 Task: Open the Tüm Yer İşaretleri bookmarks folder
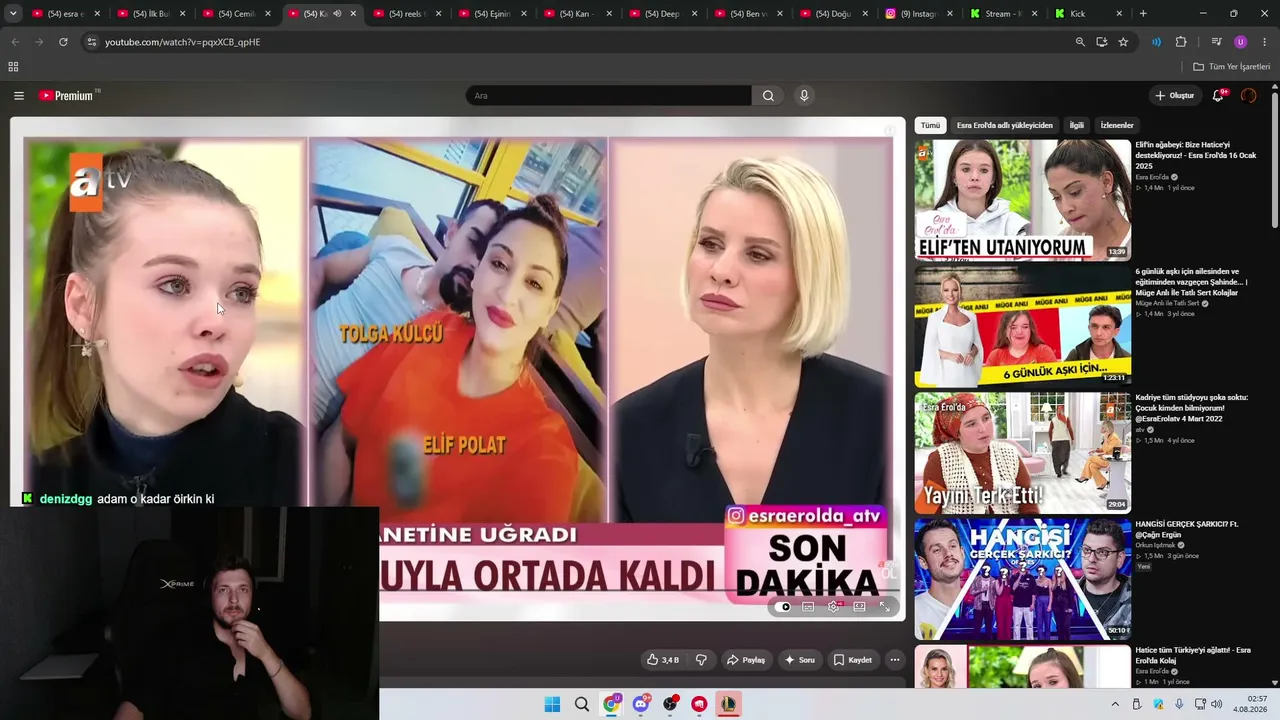coord(1231,67)
